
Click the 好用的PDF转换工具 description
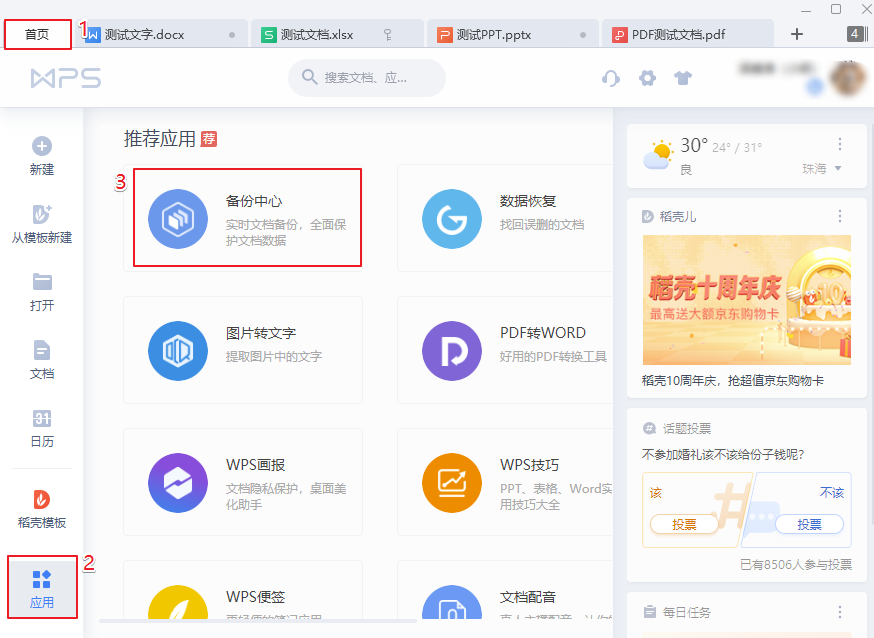point(553,357)
